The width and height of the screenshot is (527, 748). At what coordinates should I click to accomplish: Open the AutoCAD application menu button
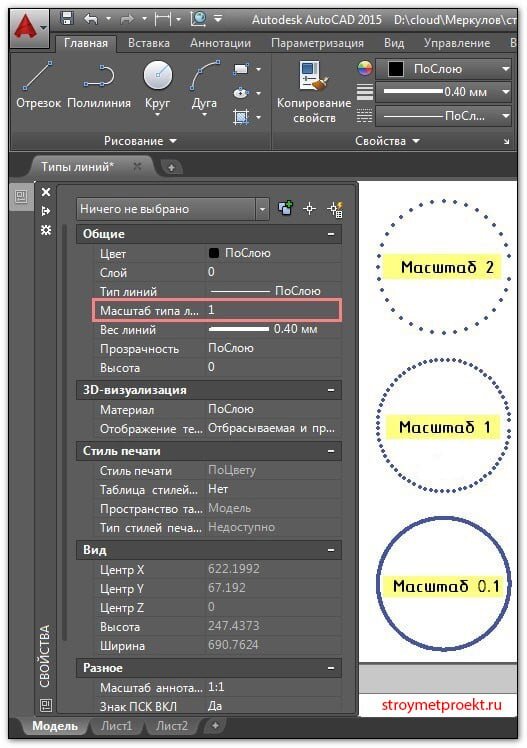[30, 29]
